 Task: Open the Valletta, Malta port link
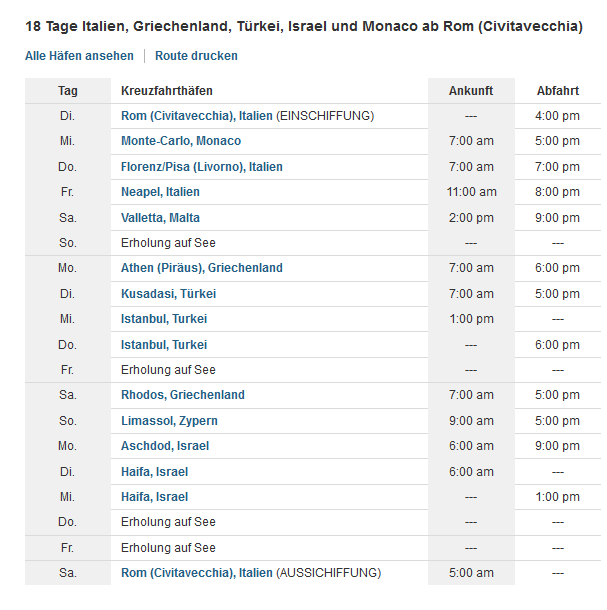pos(160,218)
